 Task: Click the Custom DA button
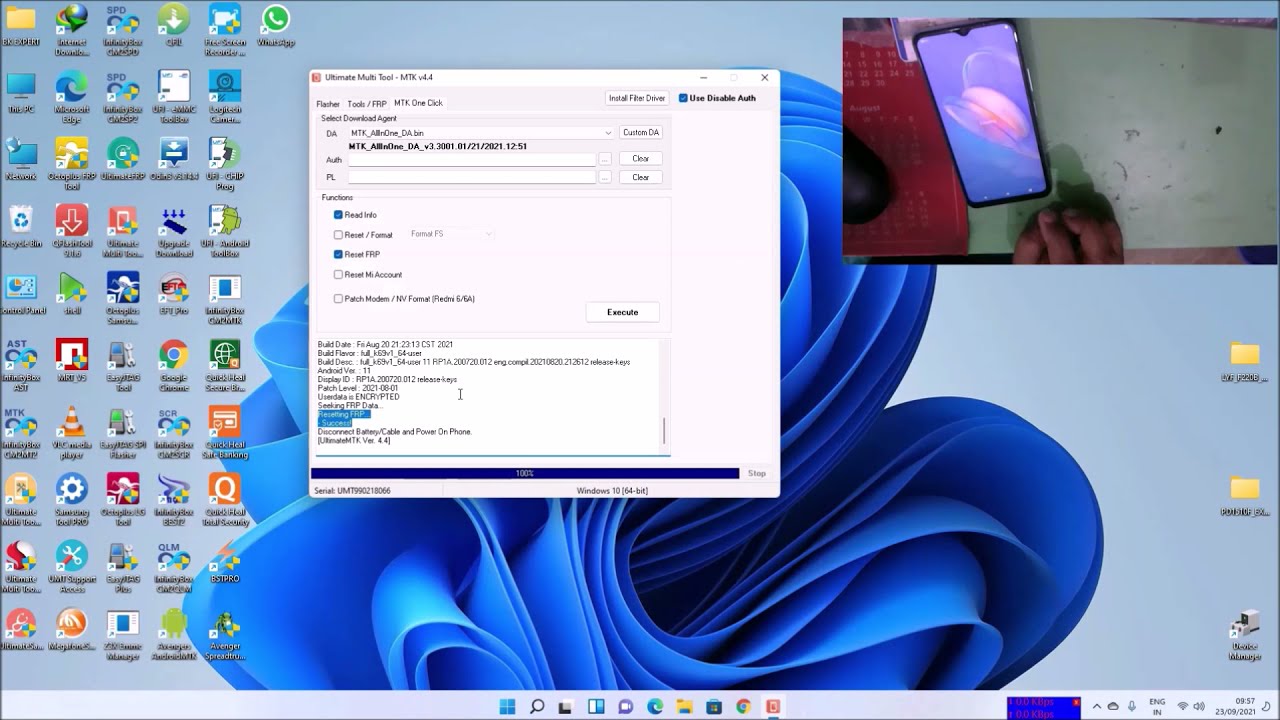click(x=641, y=132)
